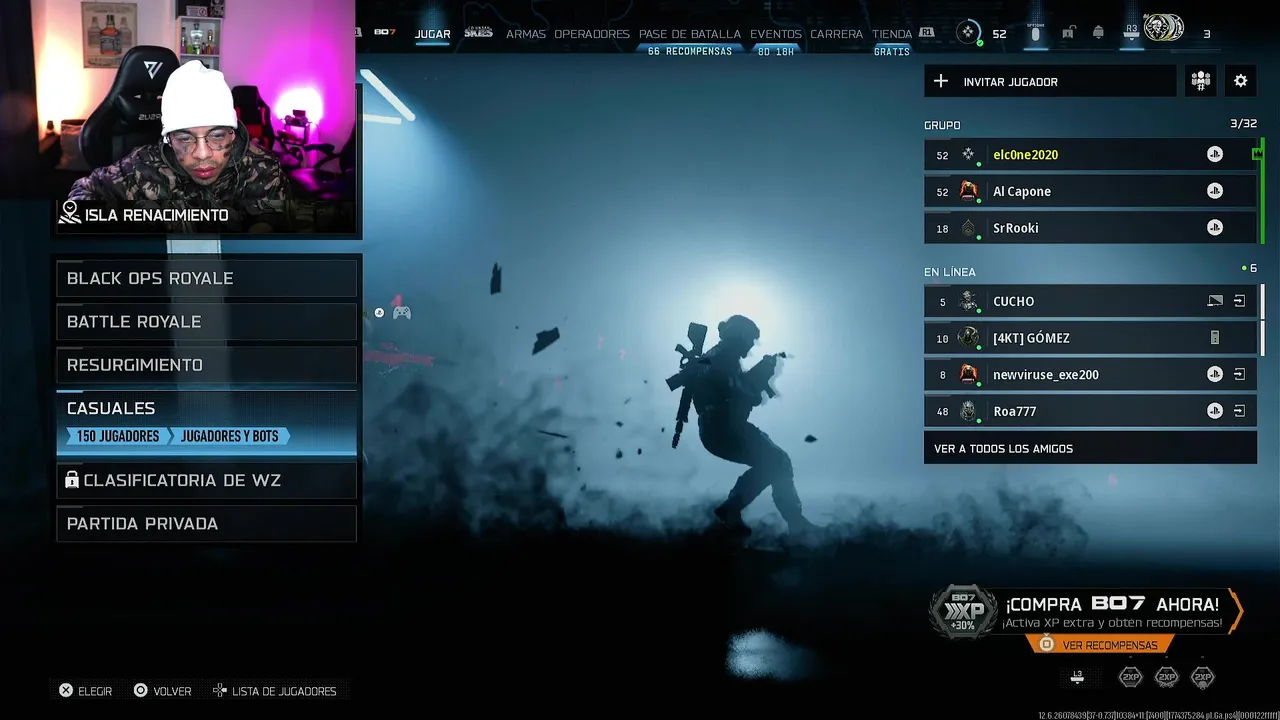Open the R3 social menu icon
The height and width of the screenshot is (720, 1280).
[1132, 33]
